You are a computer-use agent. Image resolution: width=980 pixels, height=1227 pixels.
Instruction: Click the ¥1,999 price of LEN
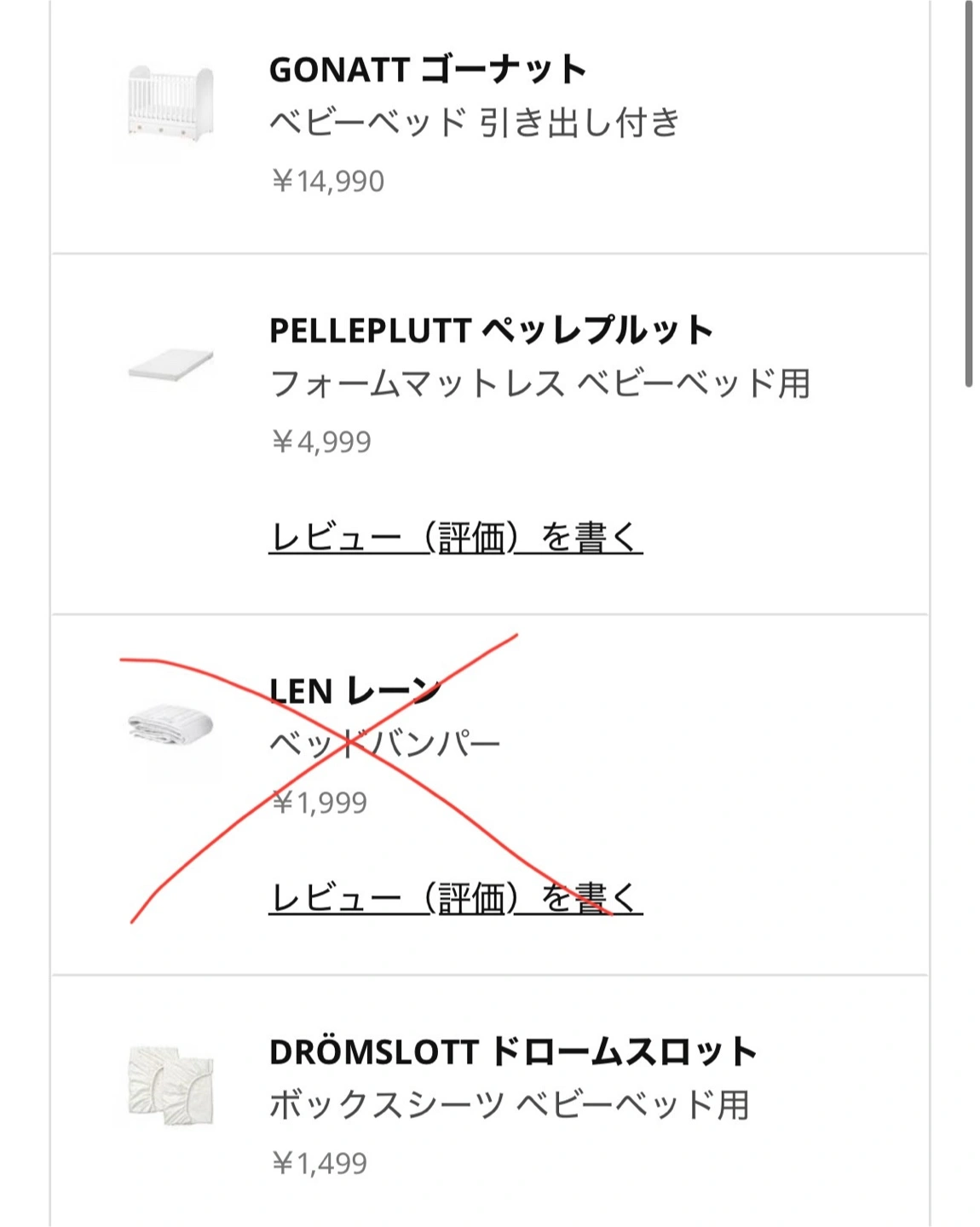(320, 803)
